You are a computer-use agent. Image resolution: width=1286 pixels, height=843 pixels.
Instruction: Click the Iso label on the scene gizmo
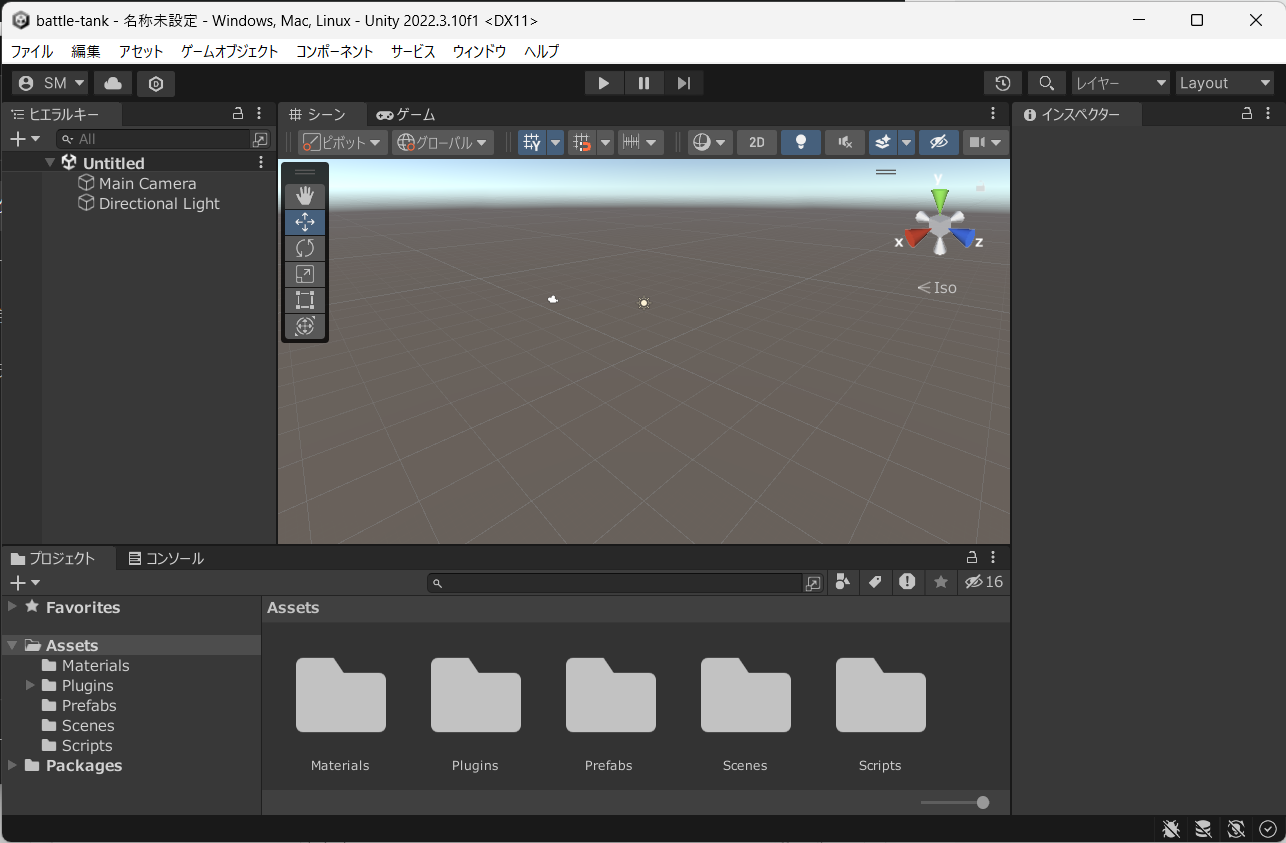click(936, 287)
